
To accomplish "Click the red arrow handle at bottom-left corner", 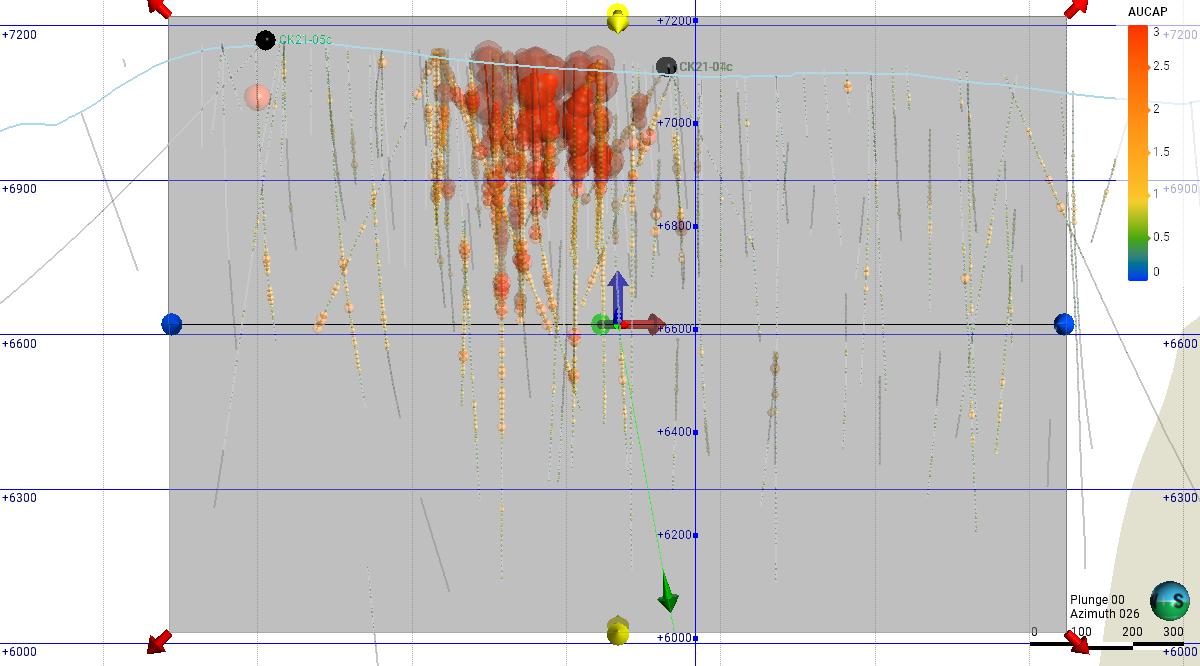I will pyautogui.click(x=158, y=641).
